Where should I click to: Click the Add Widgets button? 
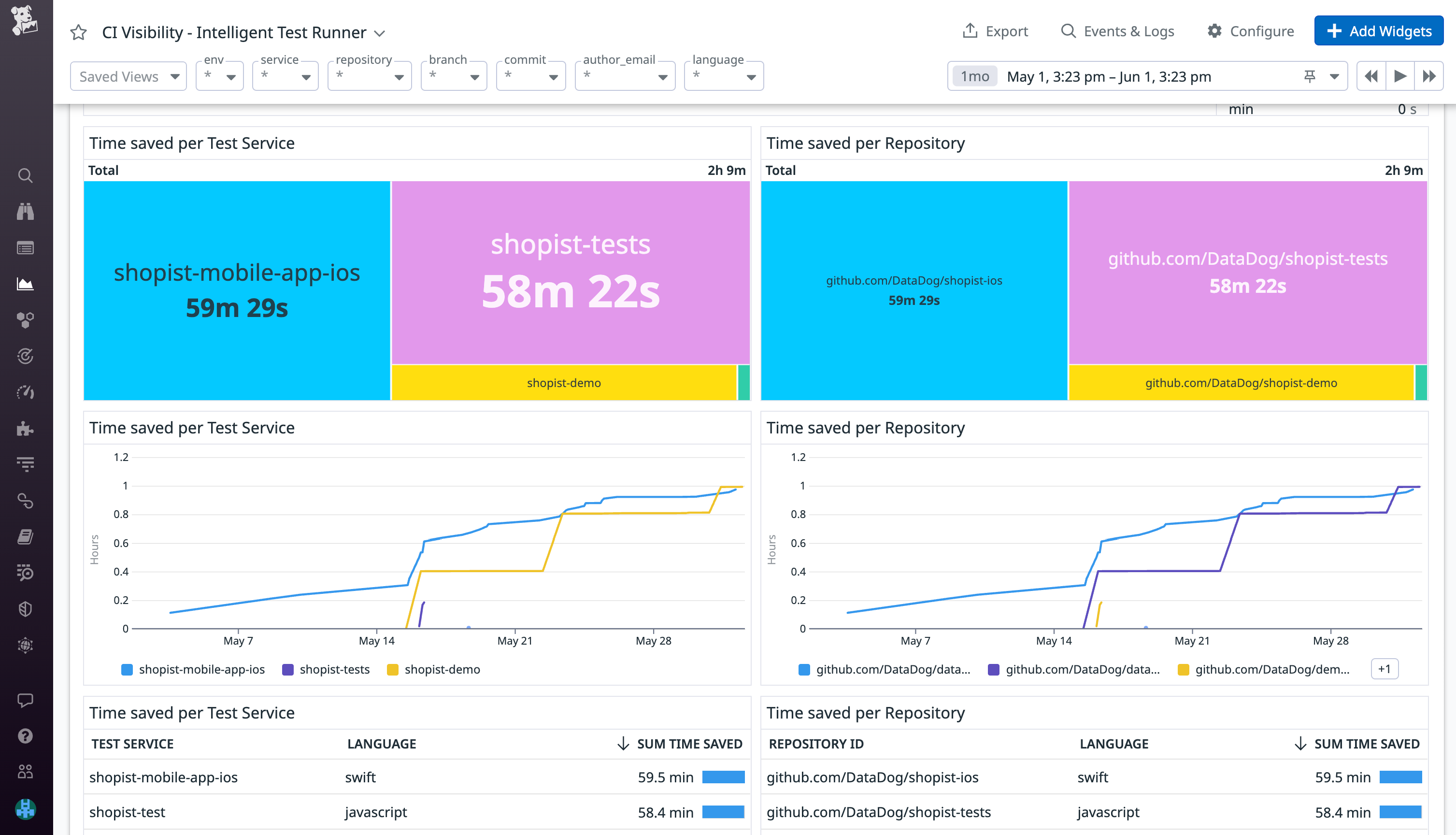coord(1379,30)
